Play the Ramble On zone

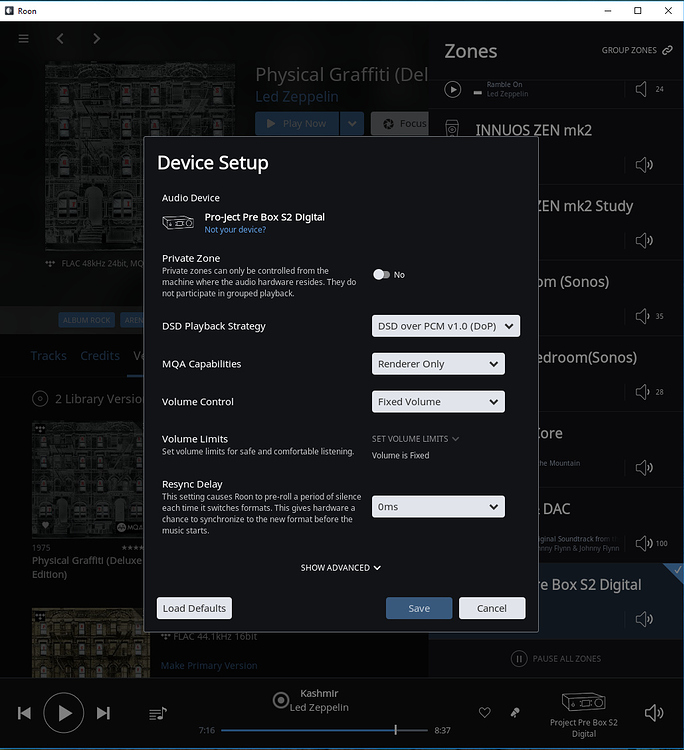[452, 89]
